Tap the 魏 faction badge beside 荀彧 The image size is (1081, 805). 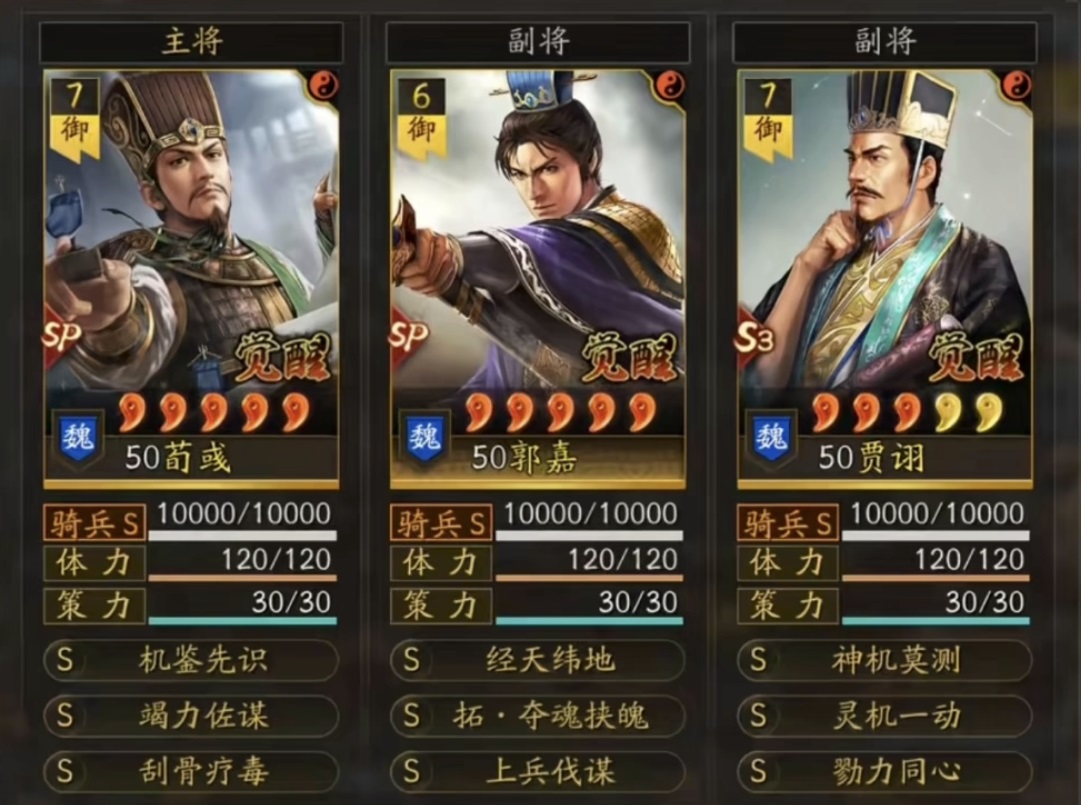pos(78,438)
